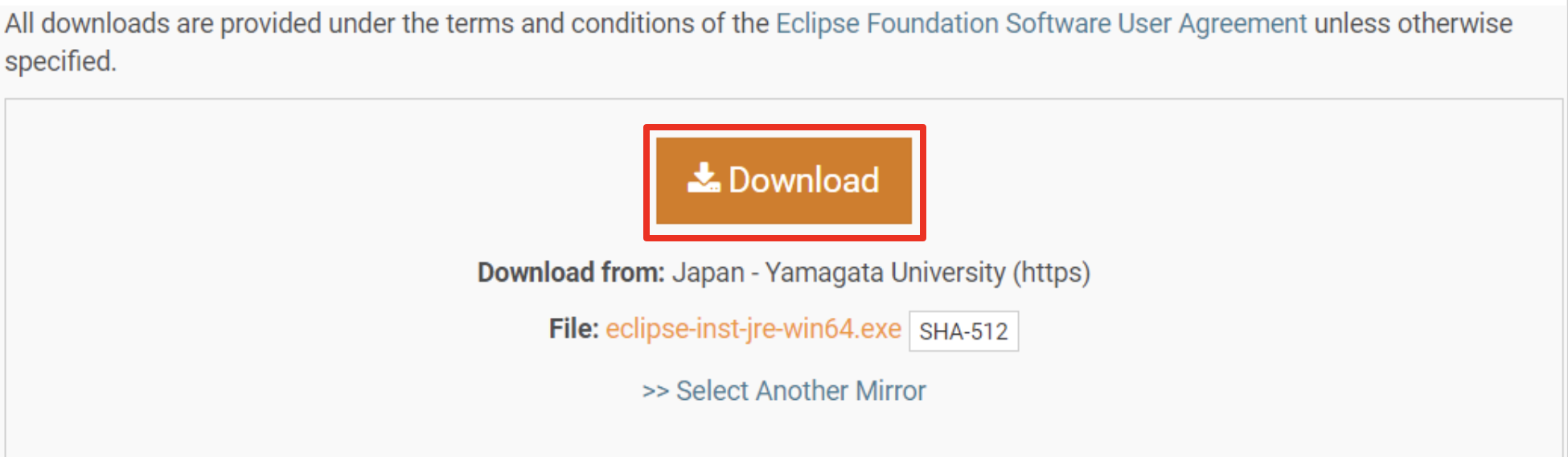
Task: Click the word 'specified.' in the notice
Action: [61, 62]
